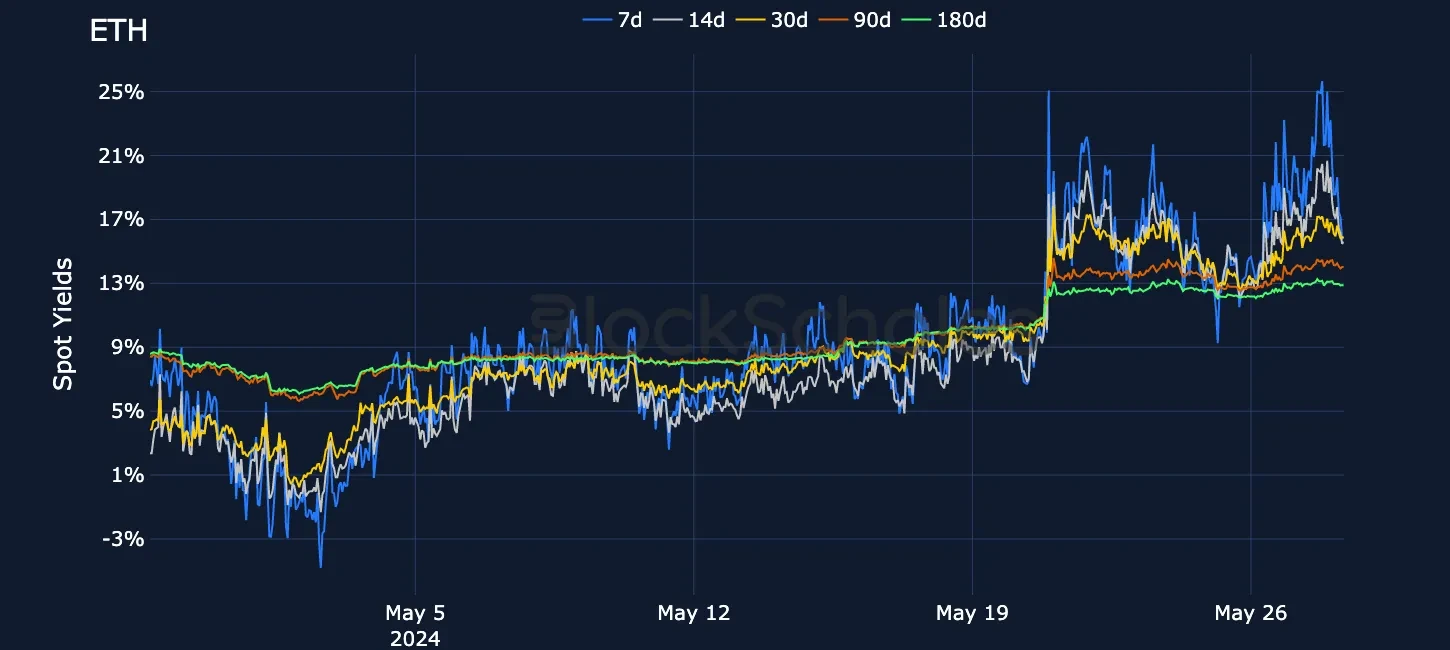Click the ETH chart title

(x=118, y=31)
